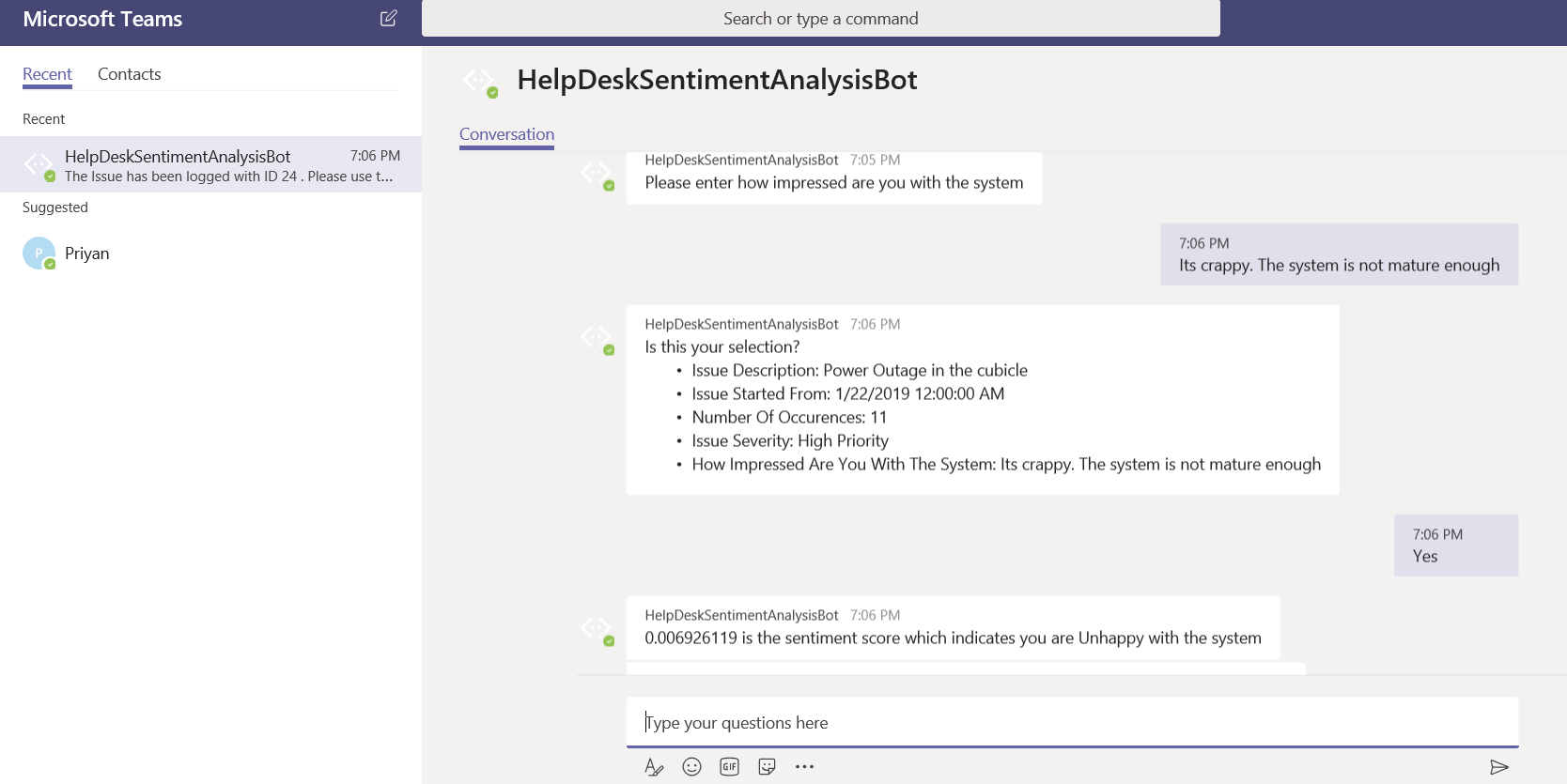Click the 7:06 PM timestamp in Recent list
Screen dimensions: 1567x784
[375, 156]
